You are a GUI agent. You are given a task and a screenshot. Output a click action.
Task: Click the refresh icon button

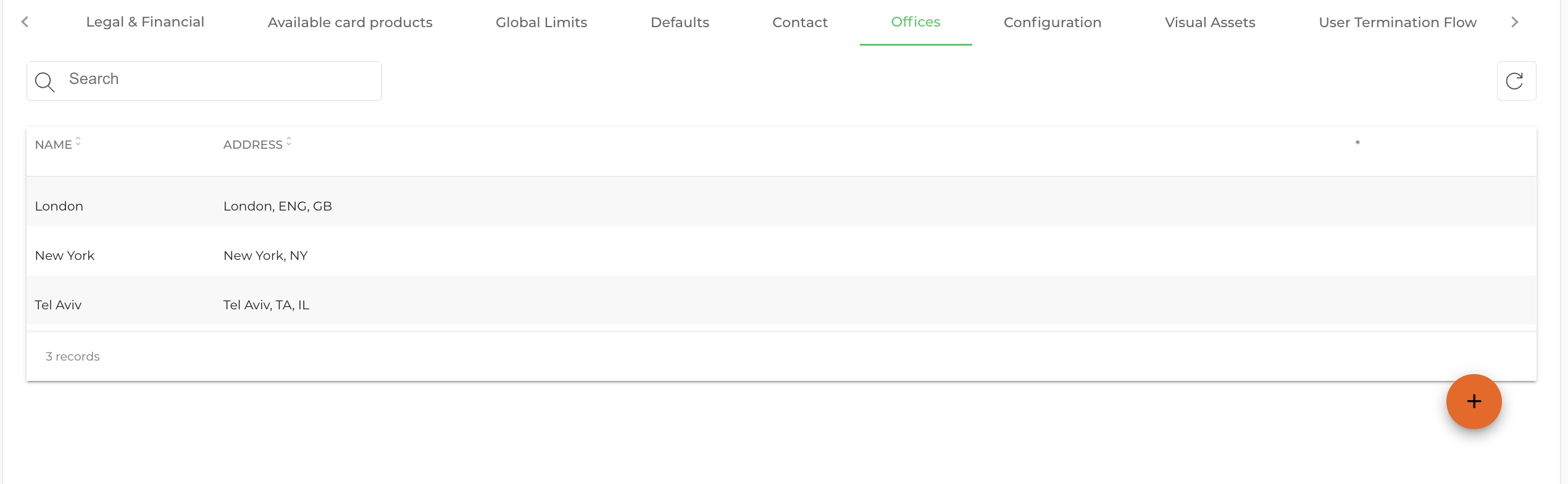click(1516, 81)
